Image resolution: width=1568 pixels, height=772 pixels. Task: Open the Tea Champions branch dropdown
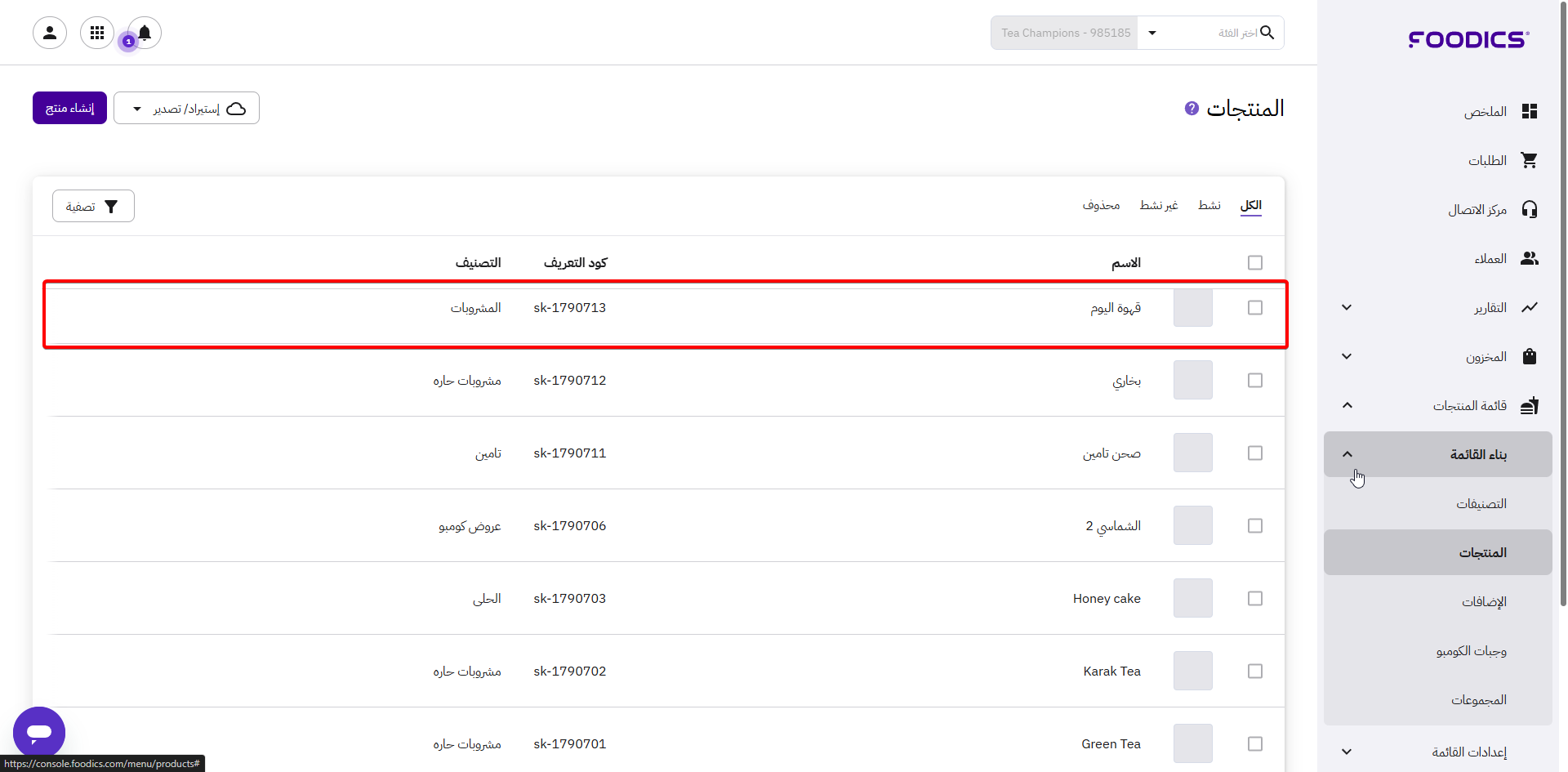[1151, 33]
